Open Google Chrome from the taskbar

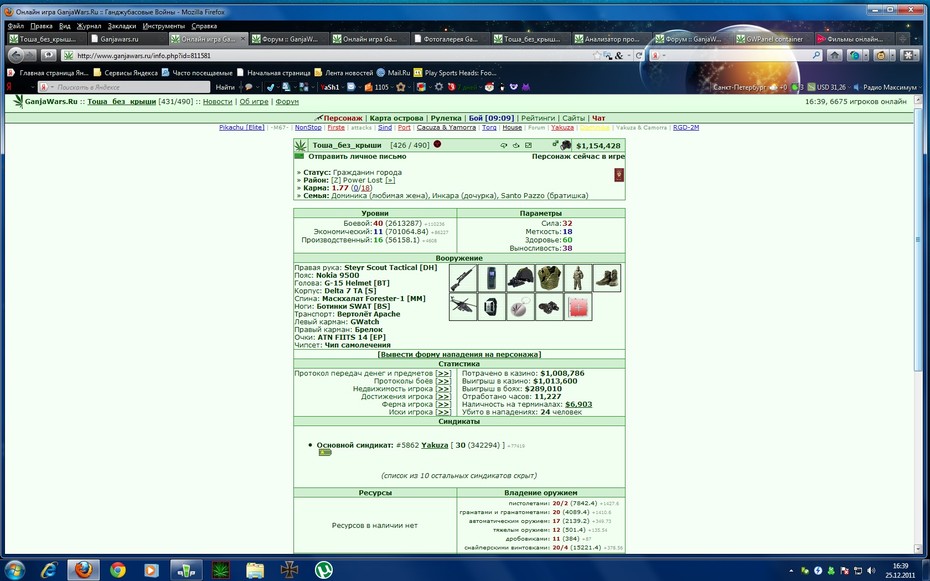(117, 570)
